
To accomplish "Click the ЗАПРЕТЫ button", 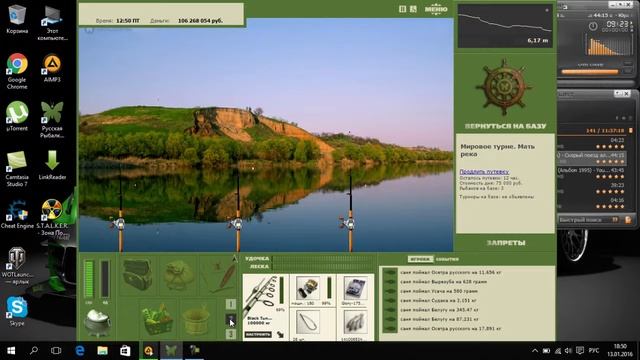I will coord(506,243).
